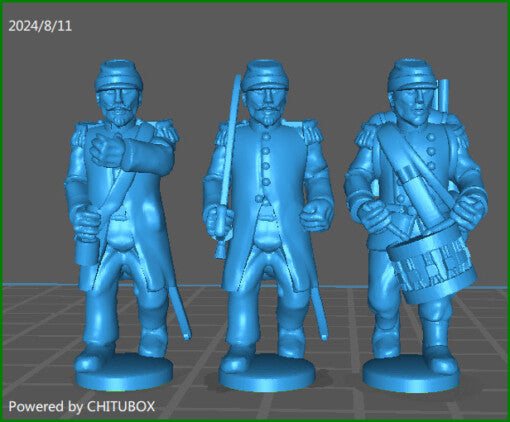Screen dimensions: 510x422
Task: Click the Powered by CHITUBOX text
Action: 82,406
